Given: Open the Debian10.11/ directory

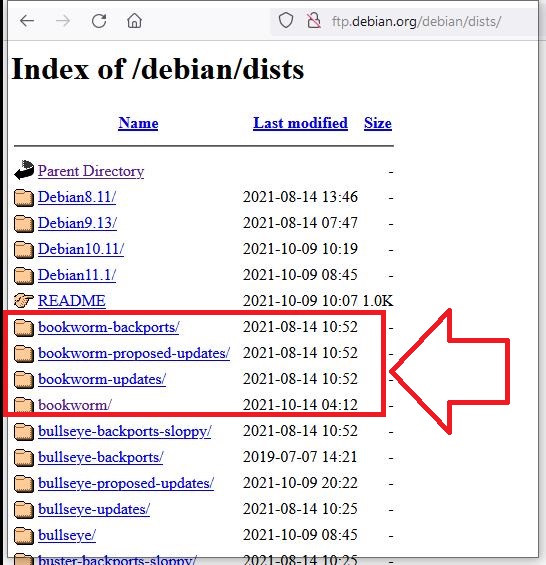Looking at the screenshot, I should pos(81,249).
